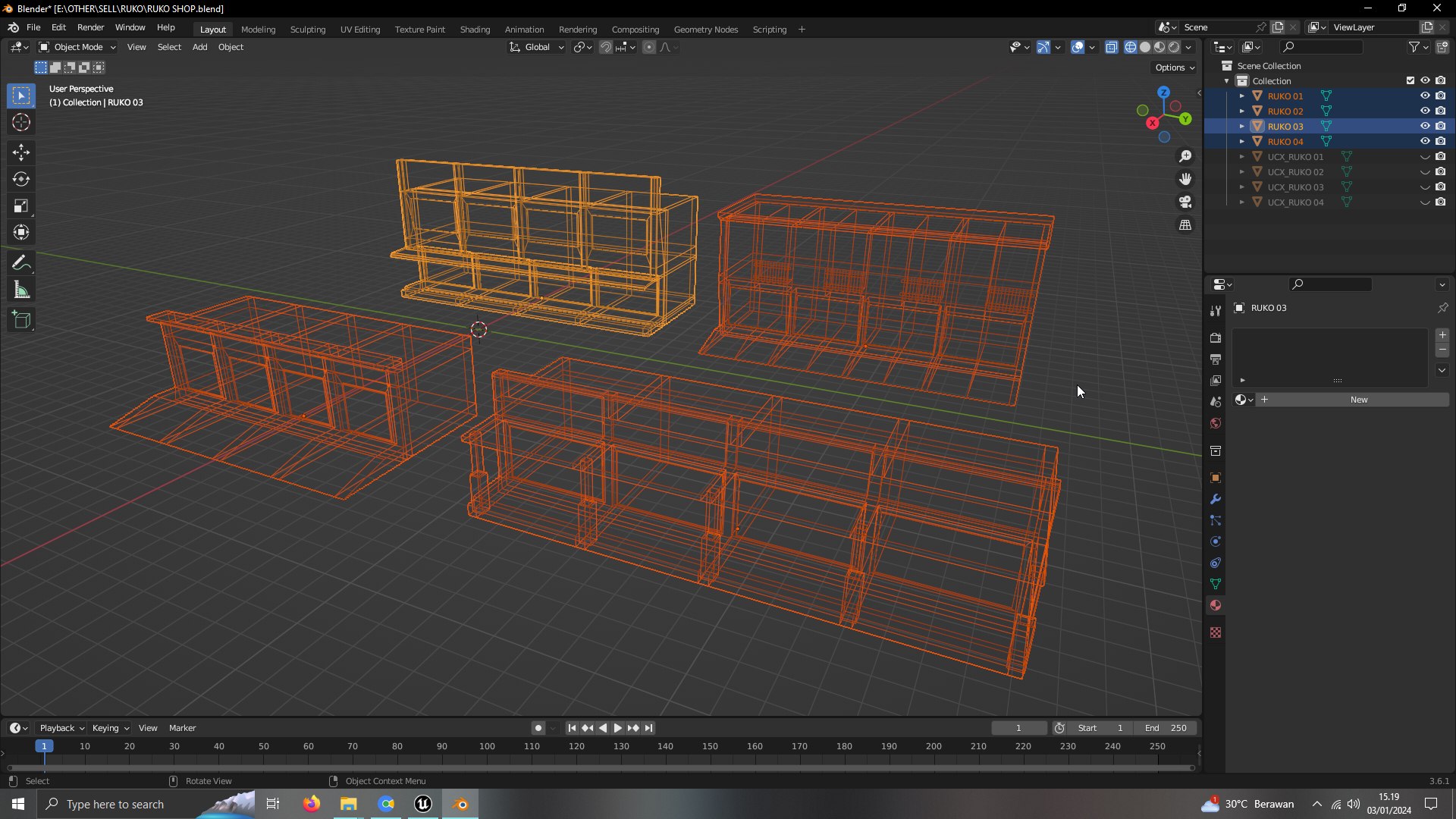Toggle camera view icon in viewport
The image size is (1456, 819).
click(1185, 202)
